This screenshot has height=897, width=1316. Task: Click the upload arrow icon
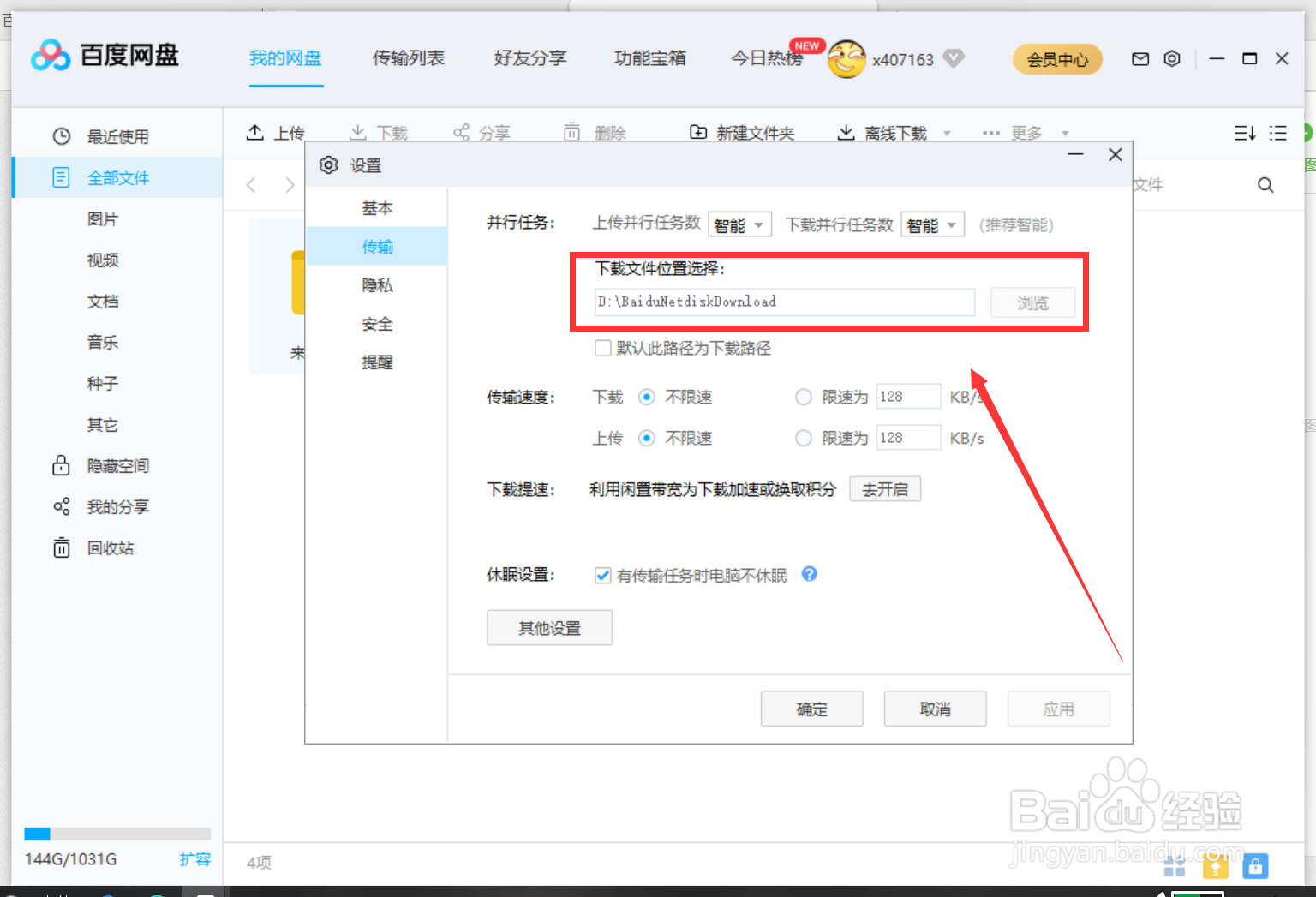(254, 132)
